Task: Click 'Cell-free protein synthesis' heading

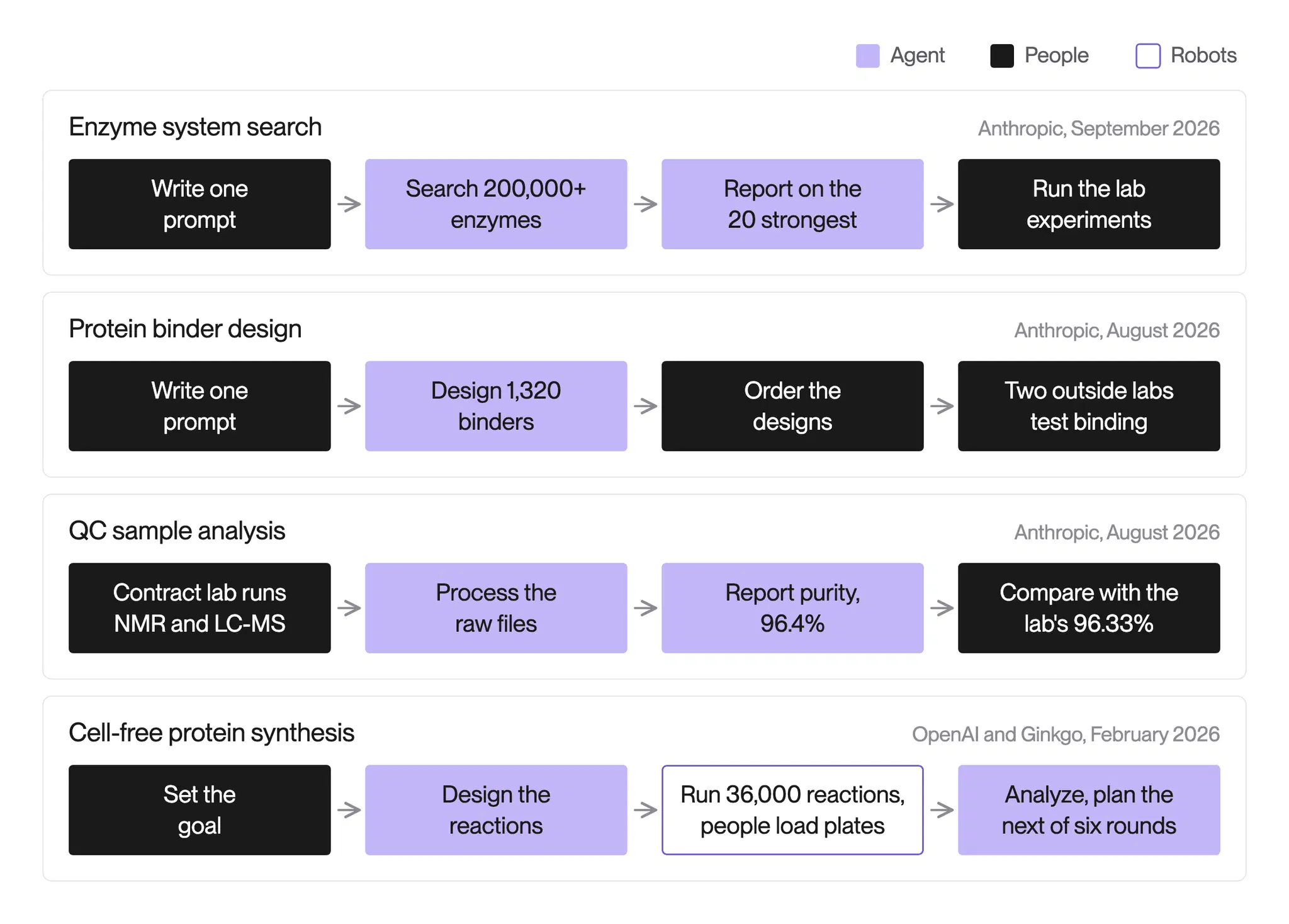Action: coord(211,733)
